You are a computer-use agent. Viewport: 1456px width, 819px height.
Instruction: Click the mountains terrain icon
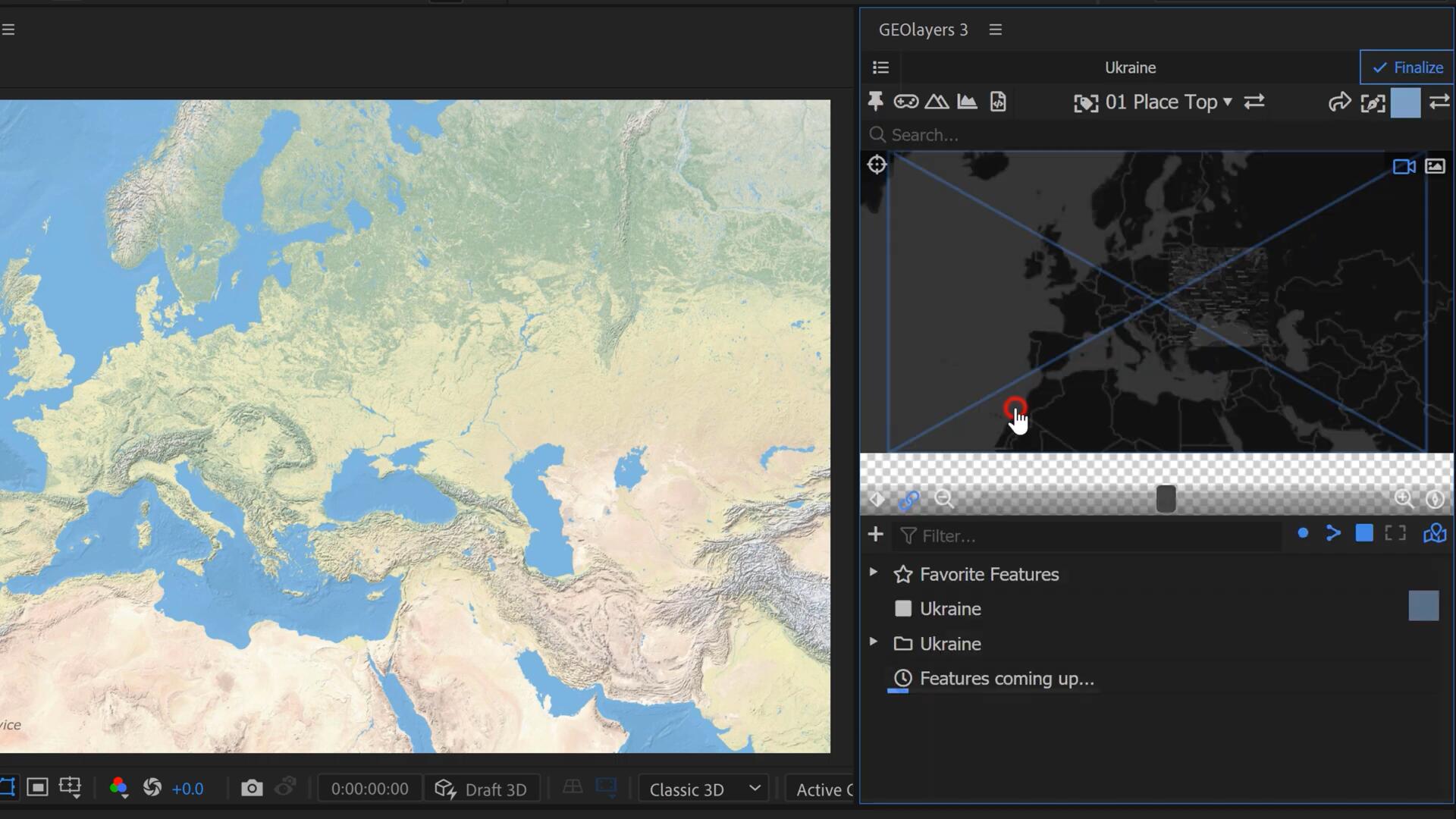click(x=937, y=102)
